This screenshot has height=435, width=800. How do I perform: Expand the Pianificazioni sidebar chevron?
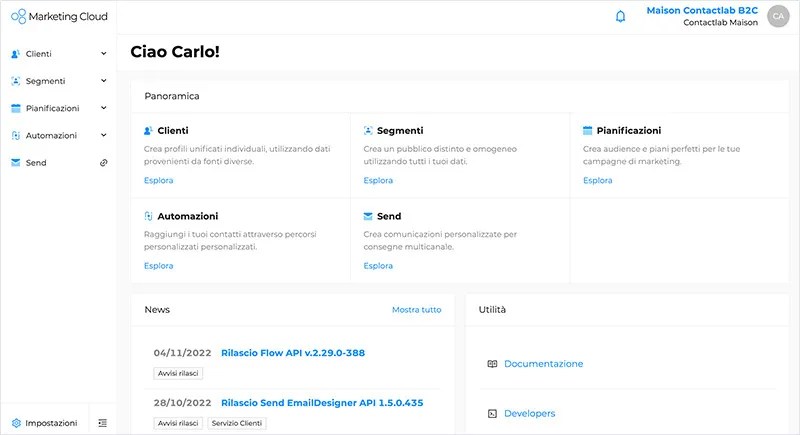coord(104,108)
